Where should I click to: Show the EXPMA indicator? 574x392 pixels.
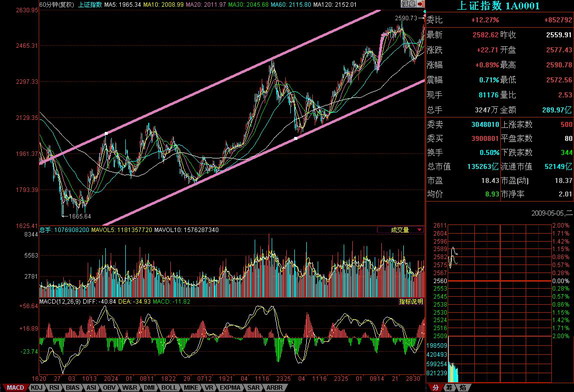(x=230, y=388)
